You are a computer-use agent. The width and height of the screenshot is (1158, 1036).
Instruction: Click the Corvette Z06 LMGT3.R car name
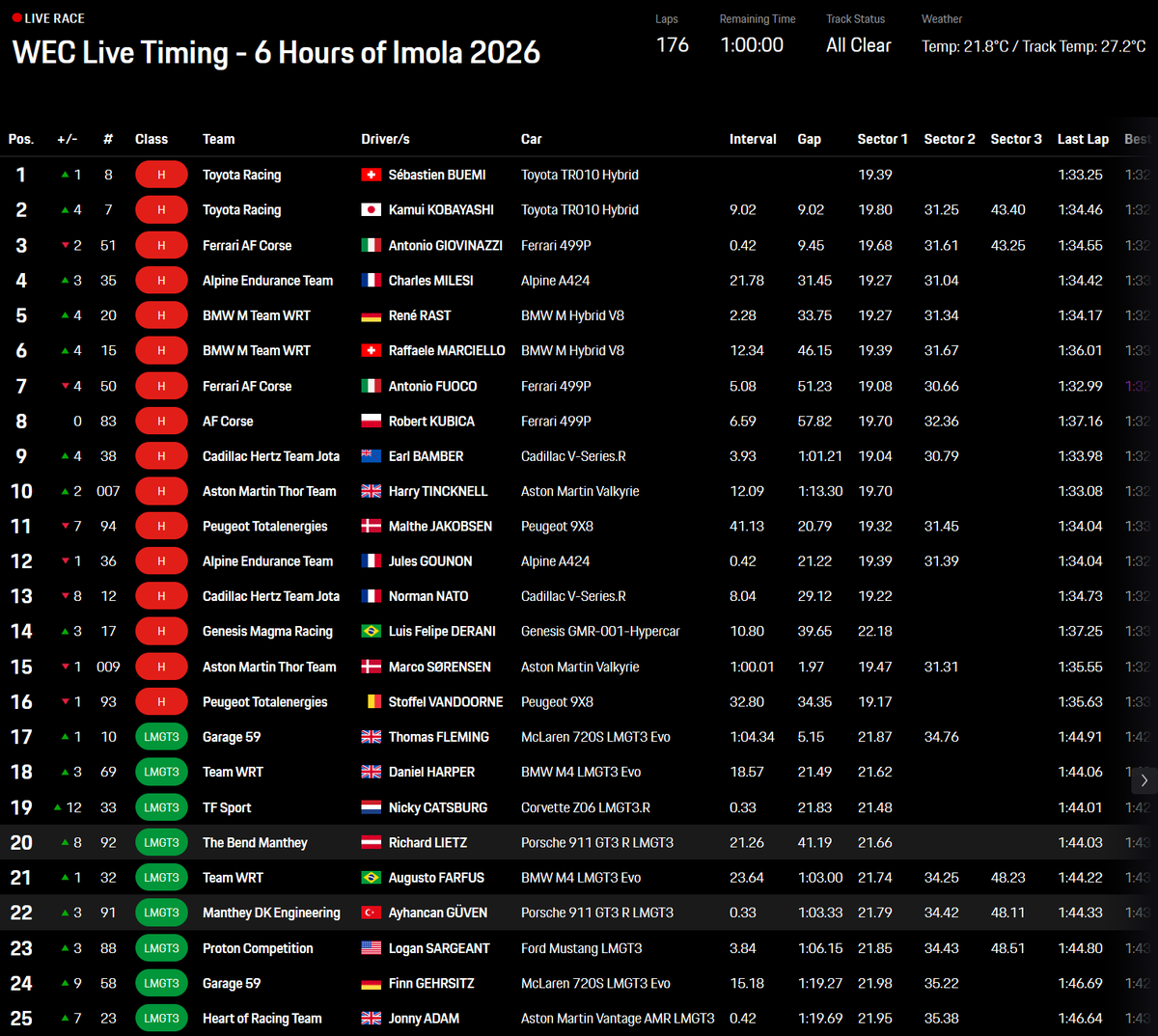[585, 807]
